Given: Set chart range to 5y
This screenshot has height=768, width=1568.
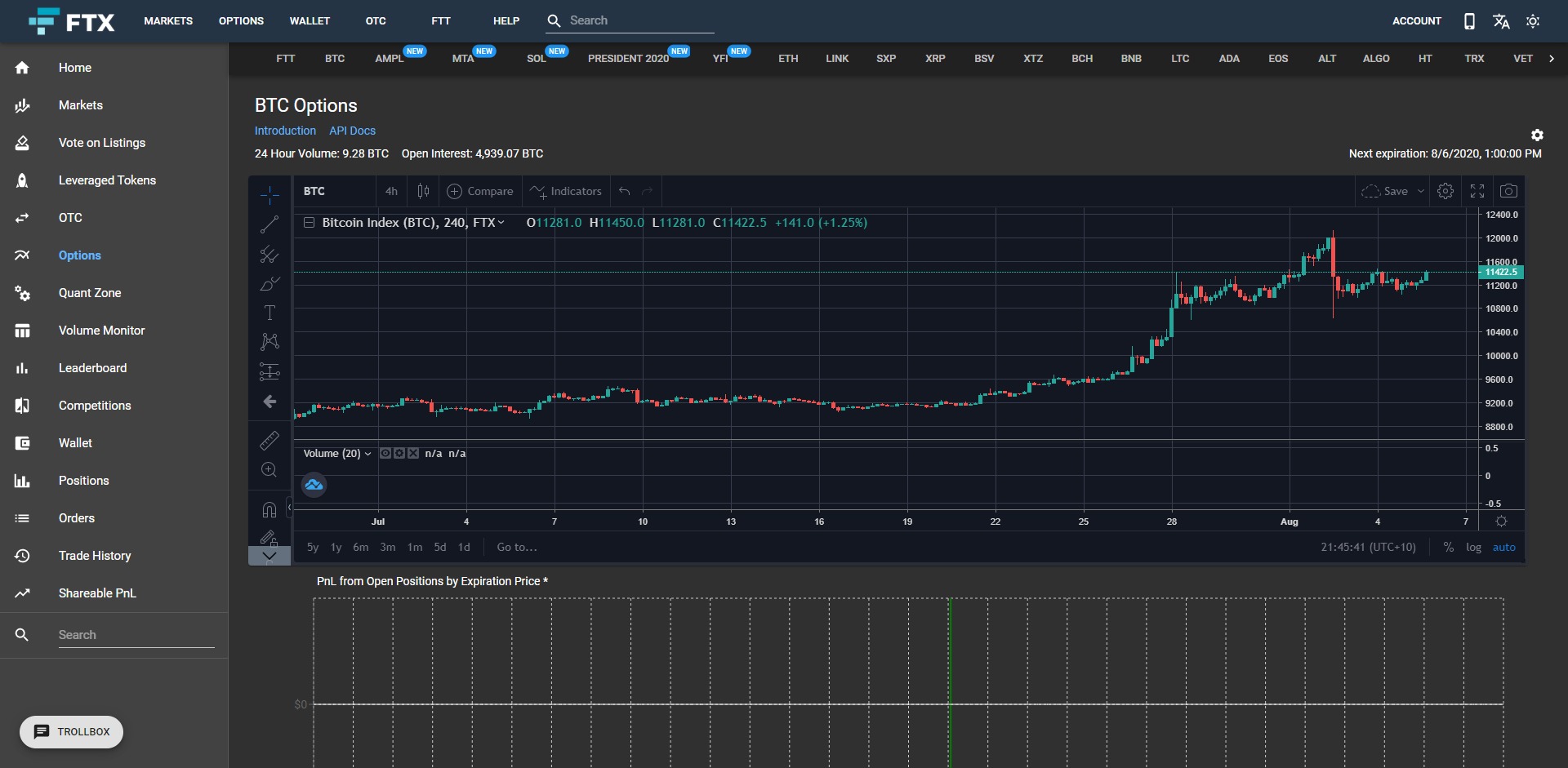Looking at the screenshot, I should tap(313, 548).
